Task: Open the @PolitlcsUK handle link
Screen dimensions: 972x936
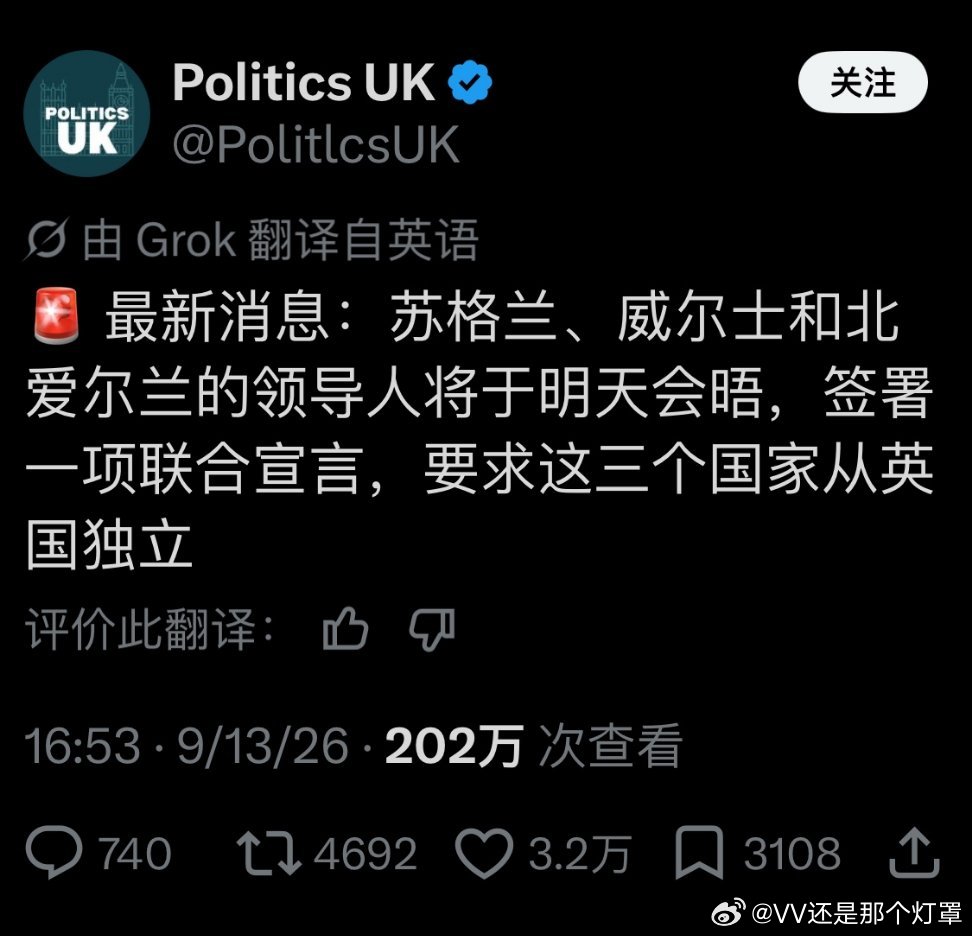Action: [x=316, y=144]
